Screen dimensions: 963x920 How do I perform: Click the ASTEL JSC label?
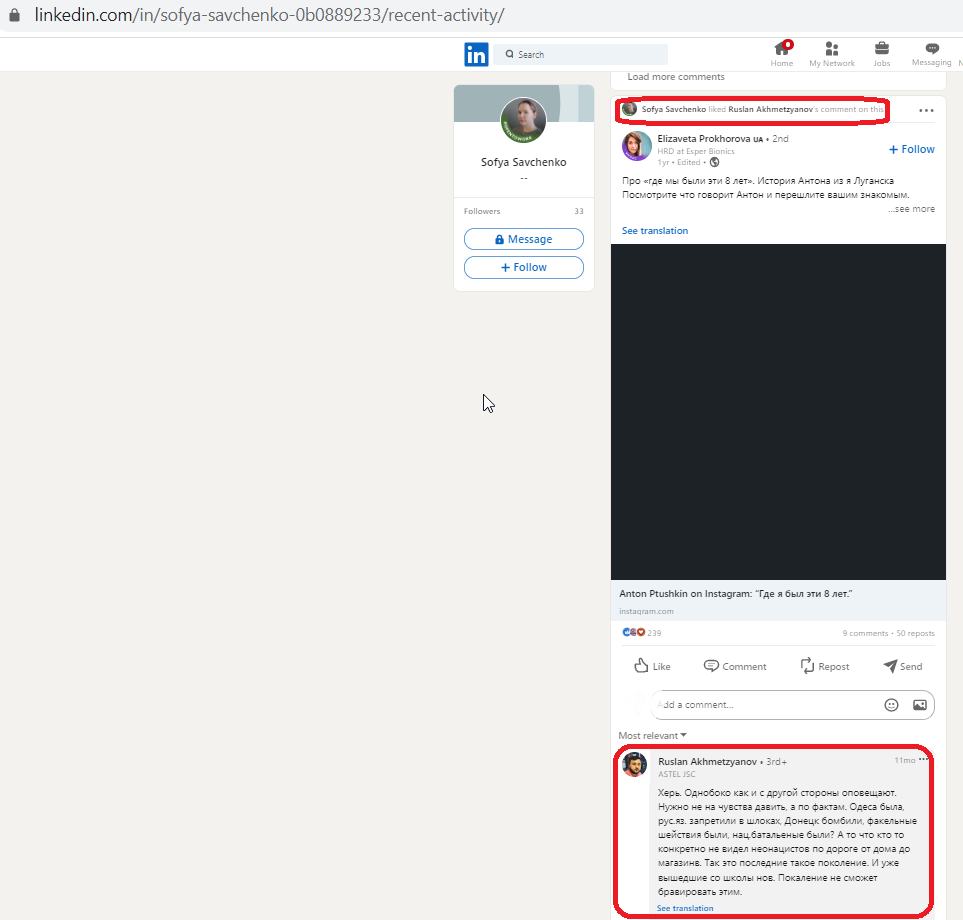(677, 774)
